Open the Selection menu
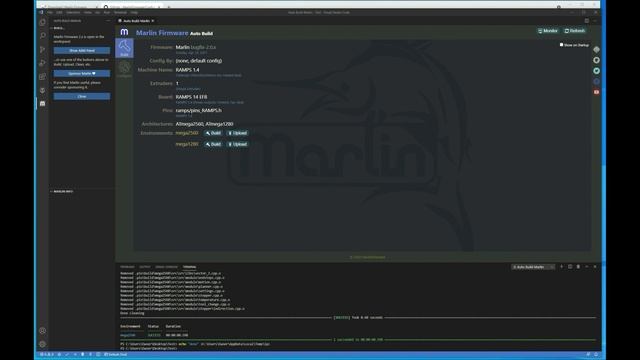640x360 pixels. pyautogui.click(x=73, y=13)
